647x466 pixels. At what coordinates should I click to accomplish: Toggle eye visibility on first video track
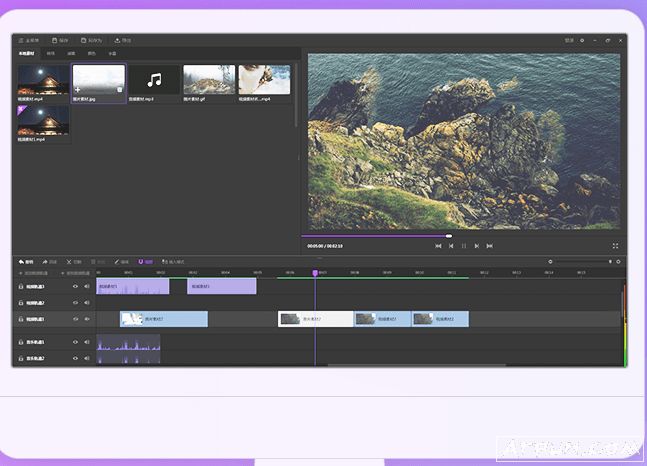[75, 287]
